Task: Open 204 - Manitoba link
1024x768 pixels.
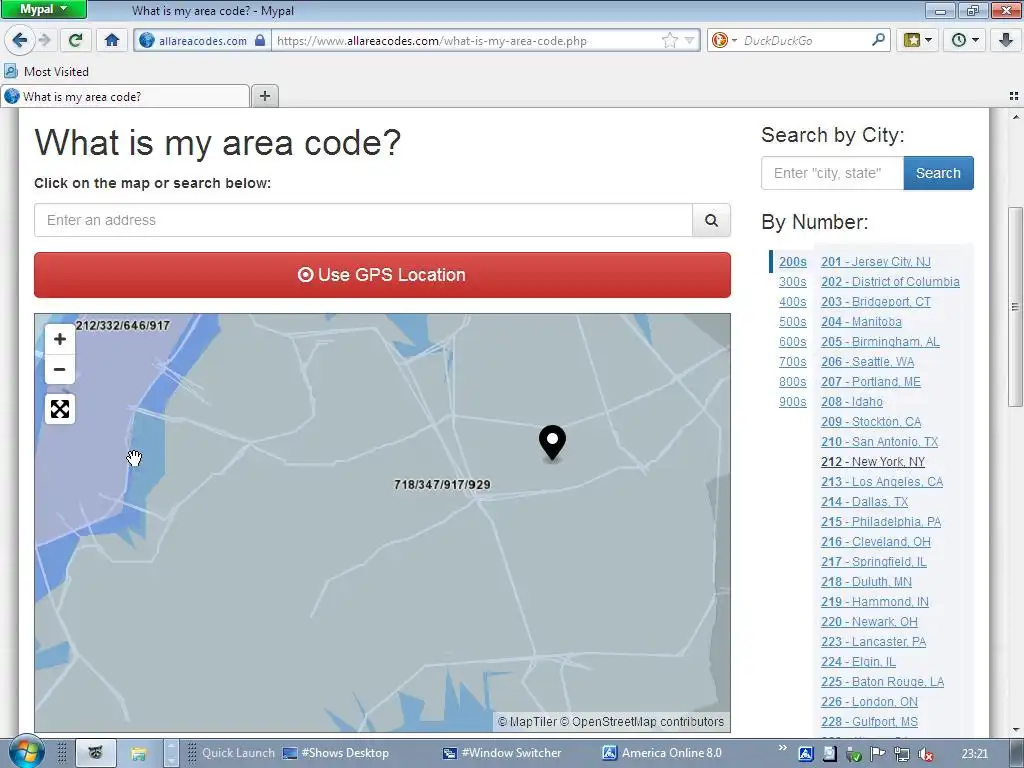Action: point(861,322)
